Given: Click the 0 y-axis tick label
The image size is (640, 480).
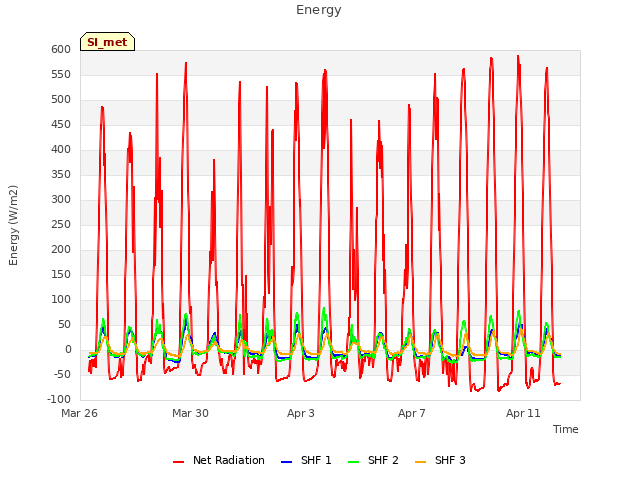Looking at the screenshot, I should click(x=69, y=349).
